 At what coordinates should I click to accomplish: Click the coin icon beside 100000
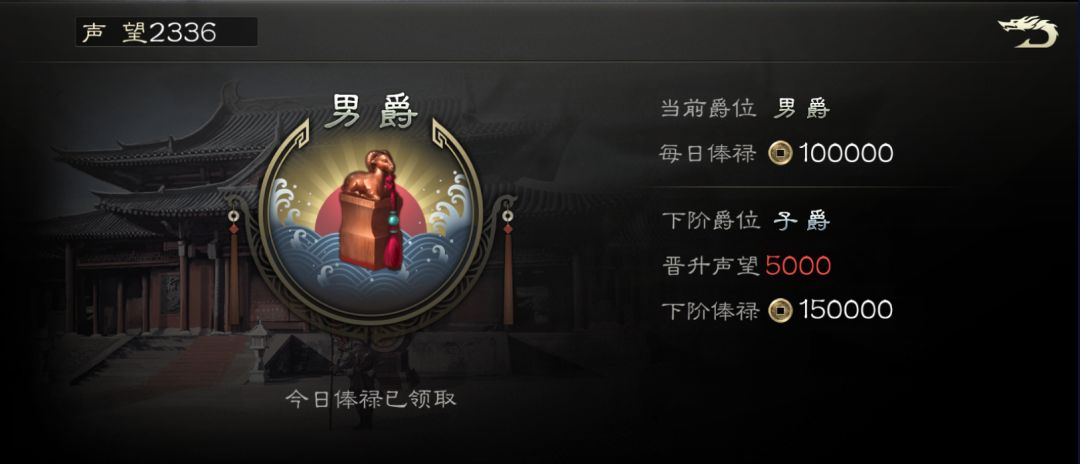(x=780, y=153)
